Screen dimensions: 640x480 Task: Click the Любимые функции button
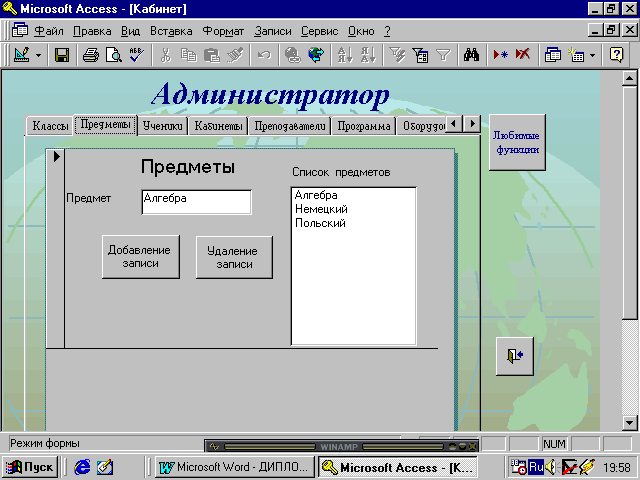tap(517, 143)
